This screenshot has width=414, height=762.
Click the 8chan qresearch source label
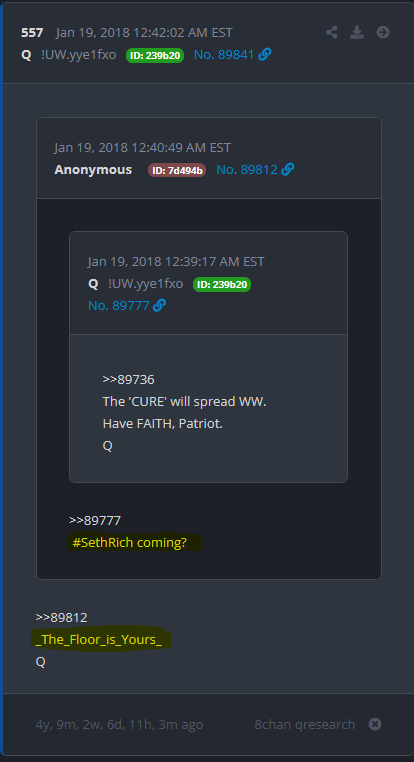[x=305, y=724]
